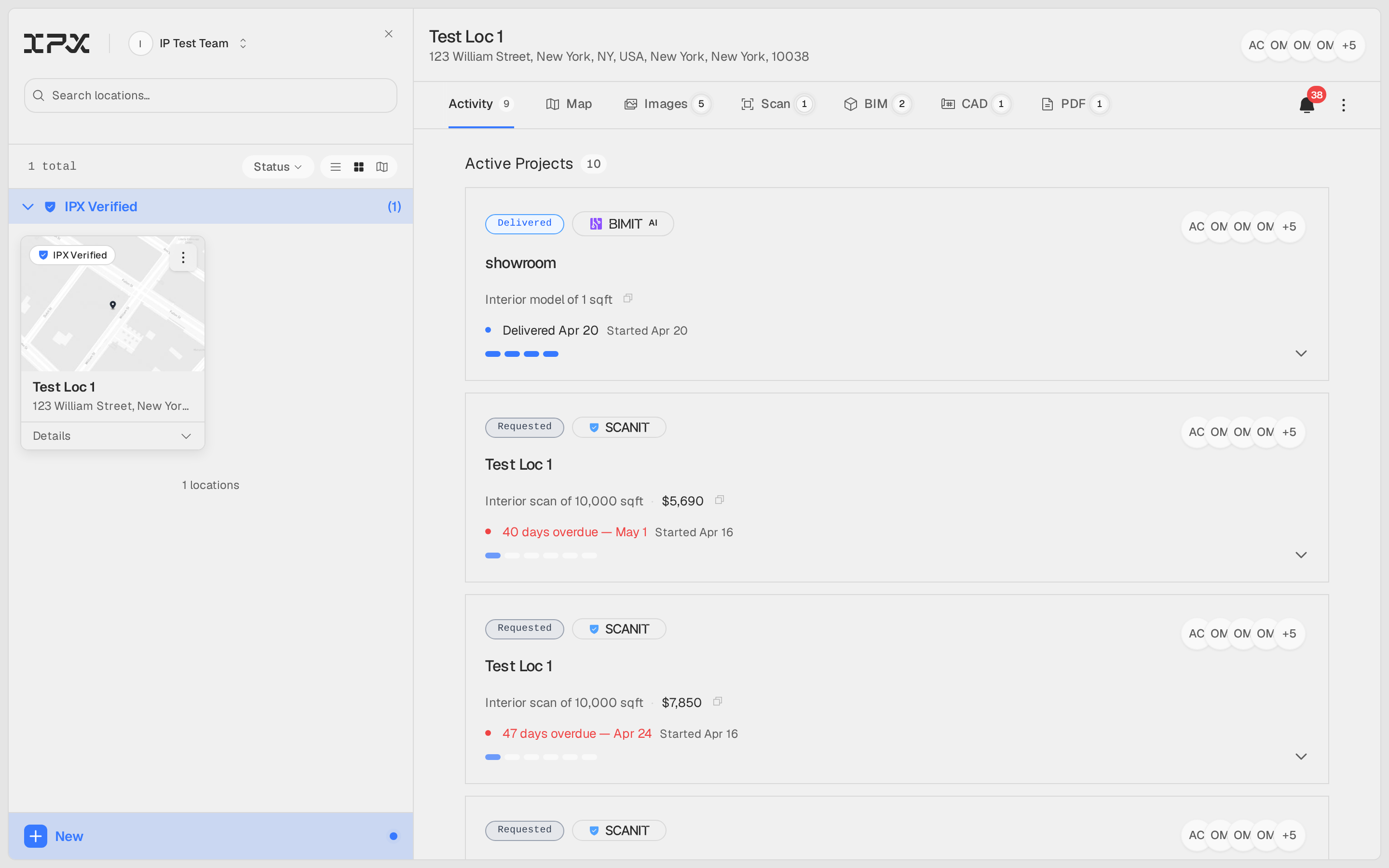Click progress bar of 47 days overdue project

tap(541, 757)
